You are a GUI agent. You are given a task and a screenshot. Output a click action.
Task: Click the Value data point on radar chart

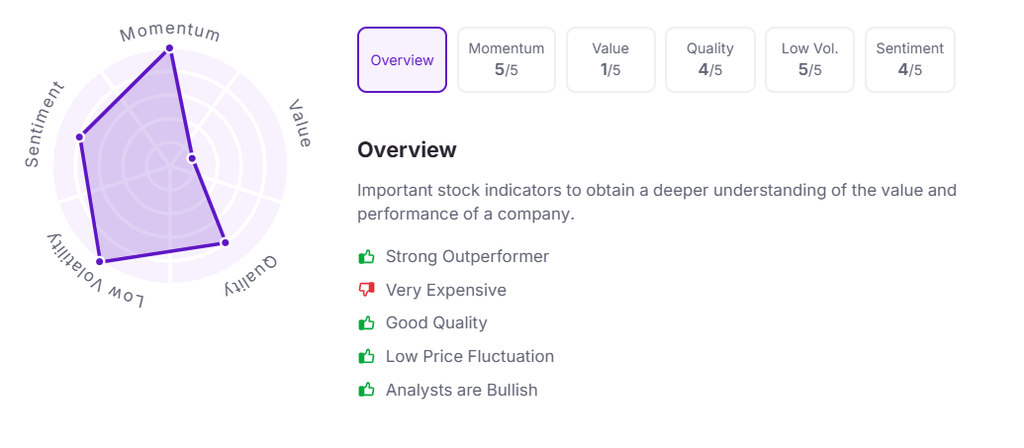click(192, 159)
